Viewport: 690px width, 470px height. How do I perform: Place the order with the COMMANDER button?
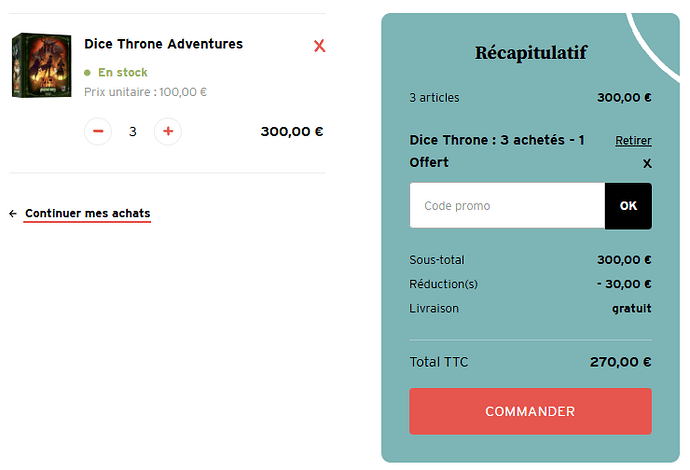(530, 411)
